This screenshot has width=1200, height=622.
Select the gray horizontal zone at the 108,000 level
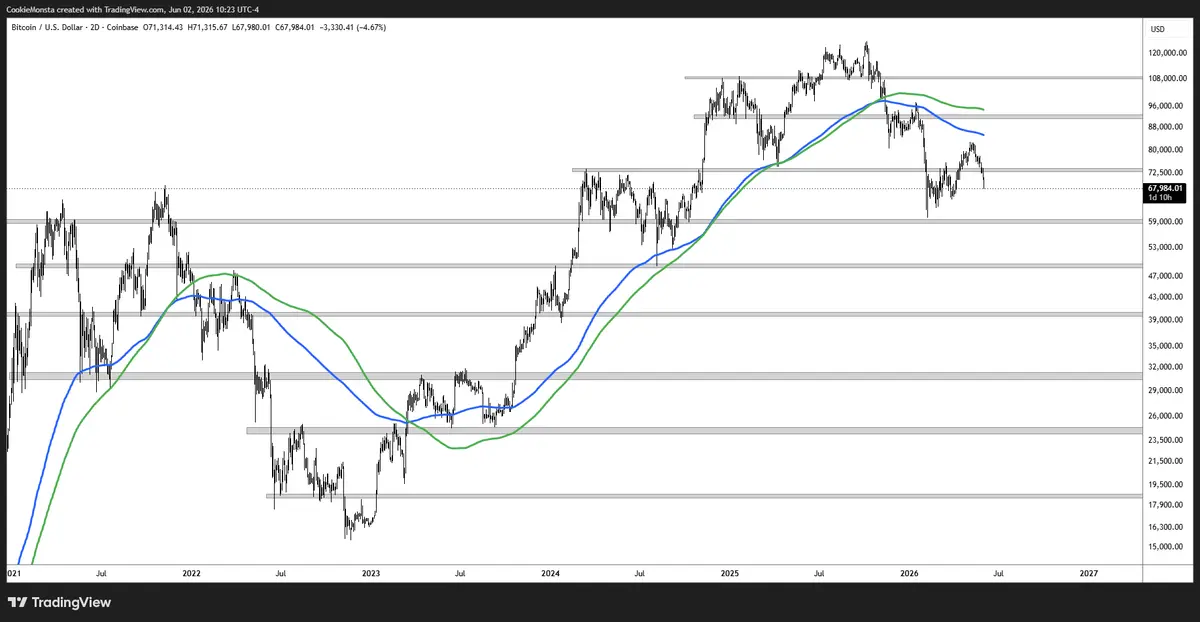[913, 77]
